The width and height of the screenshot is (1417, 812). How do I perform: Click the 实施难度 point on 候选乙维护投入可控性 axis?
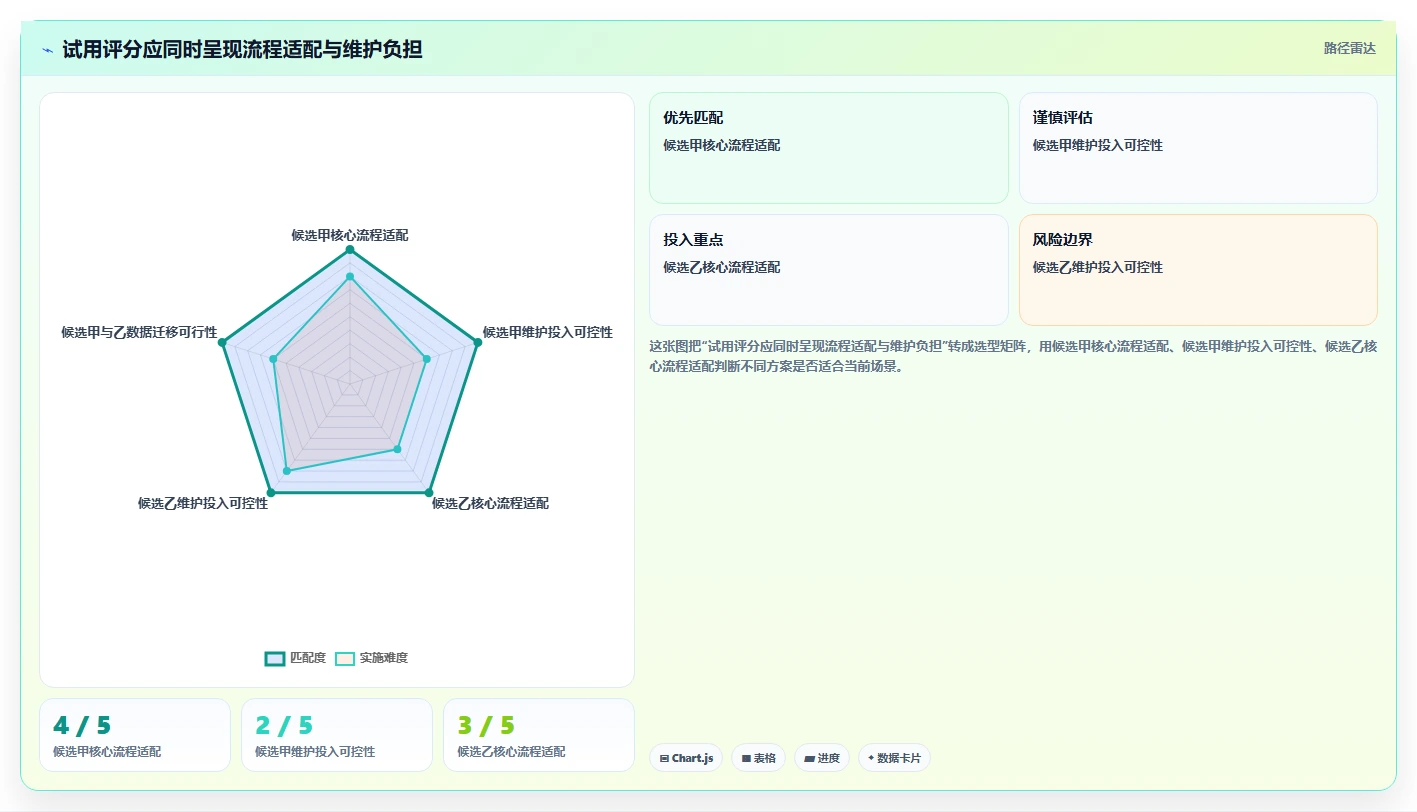pos(287,470)
